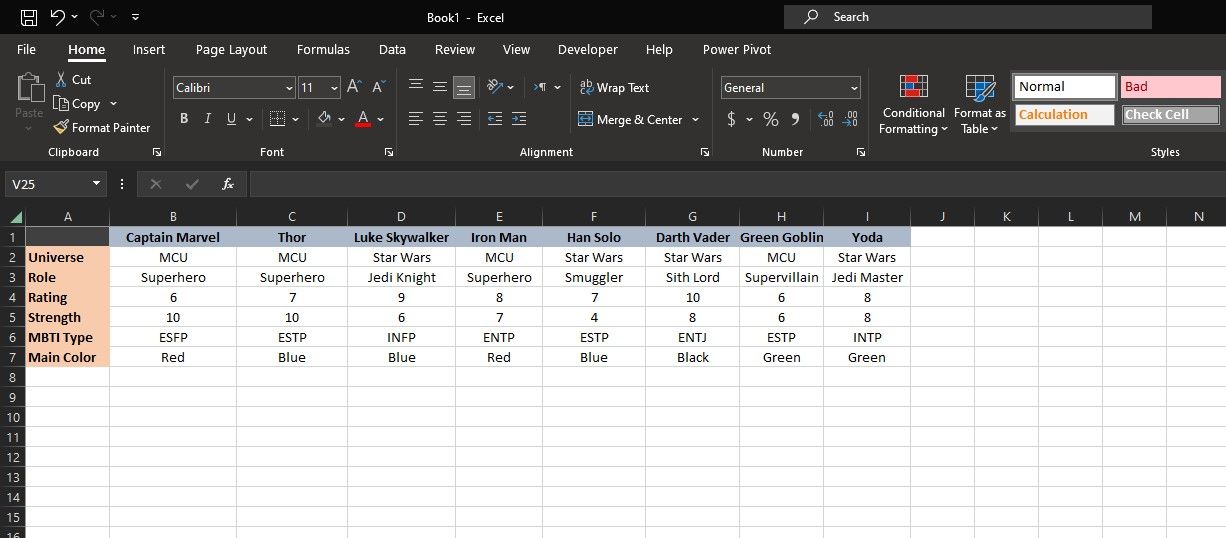The width and height of the screenshot is (1226, 538).
Task: Select the Darth Vader header cell
Action: [x=693, y=237]
